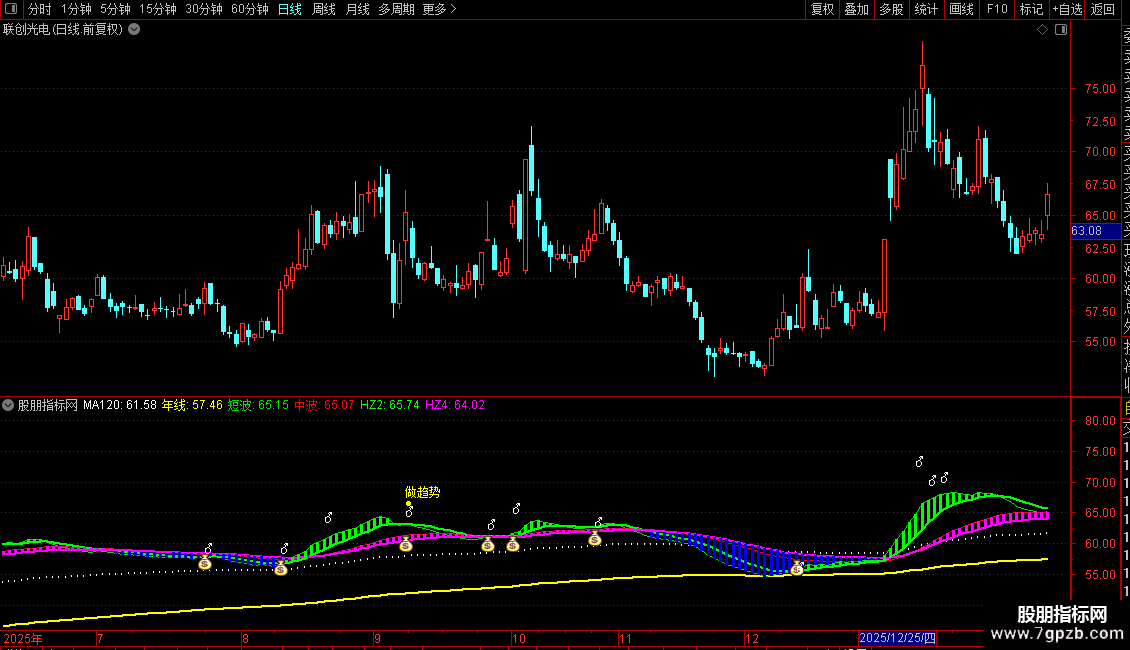Image resolution: width=1130 pixels, height=650 pixels.
Task: Click the 做趋势 trend label marker
Action: tap(422, 492)
